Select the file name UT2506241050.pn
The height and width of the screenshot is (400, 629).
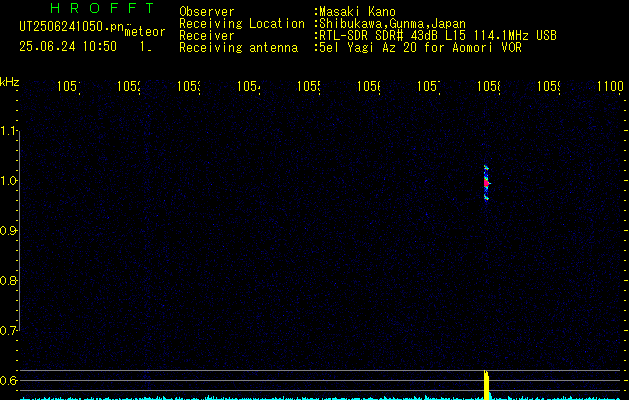pyautogui.click(x=72, y=27)
